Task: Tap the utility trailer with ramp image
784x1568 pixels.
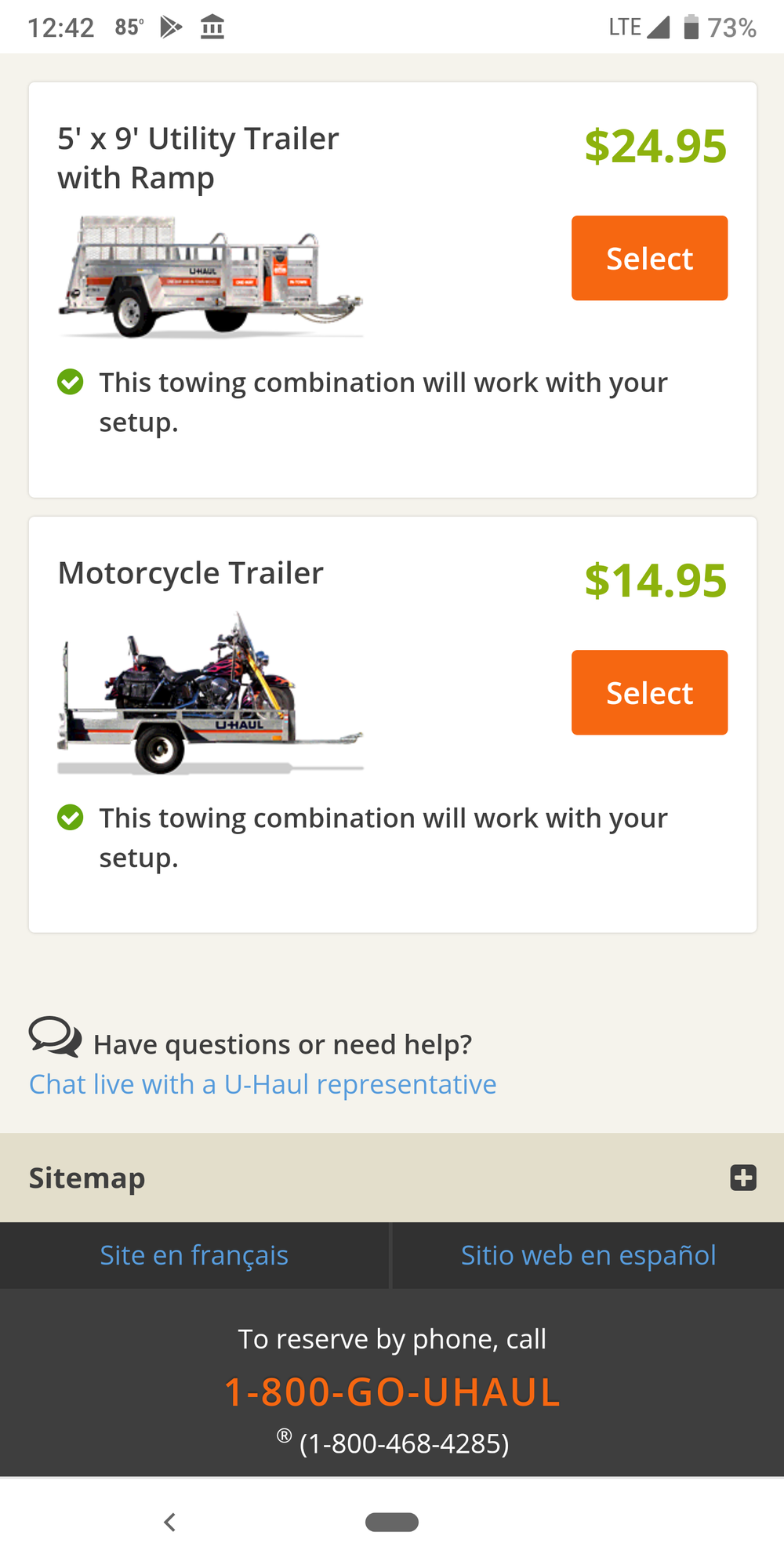Action: [210, 277]
